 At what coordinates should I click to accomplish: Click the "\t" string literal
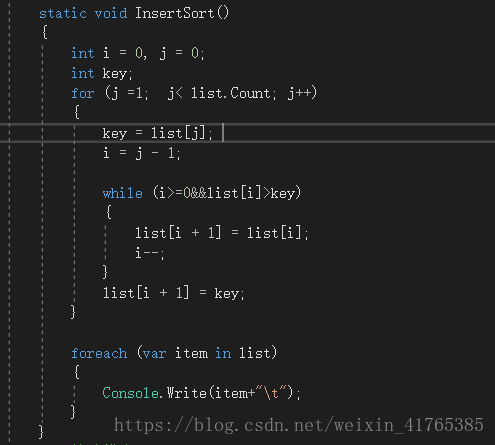click(271, 393)
